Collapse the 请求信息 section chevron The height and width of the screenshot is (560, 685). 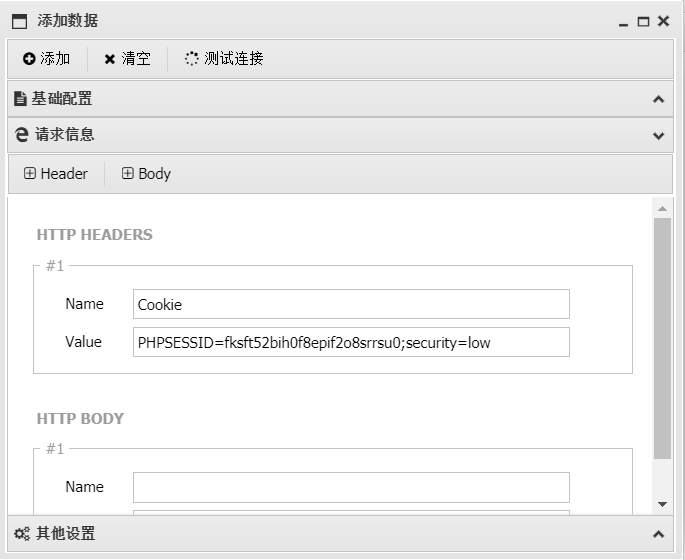658,135
